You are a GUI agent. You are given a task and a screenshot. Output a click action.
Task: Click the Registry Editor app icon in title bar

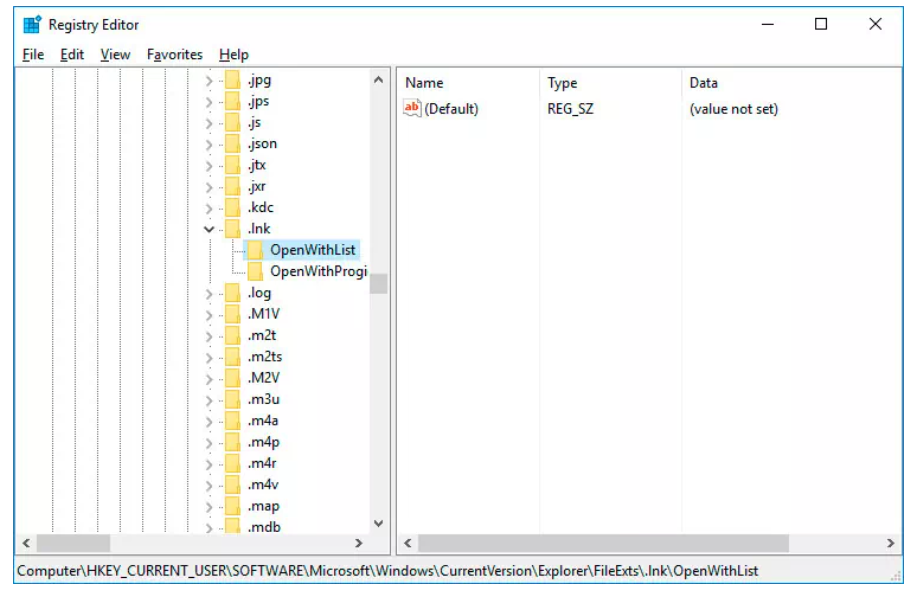point(32,24)
